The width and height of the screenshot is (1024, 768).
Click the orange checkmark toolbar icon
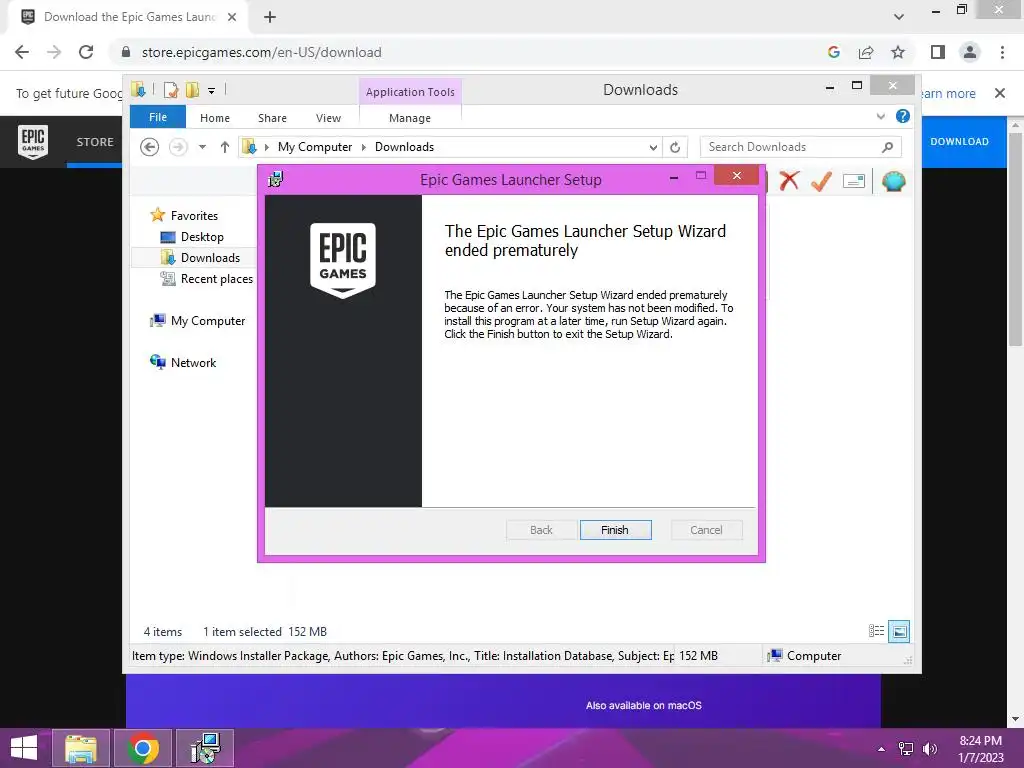821,181
